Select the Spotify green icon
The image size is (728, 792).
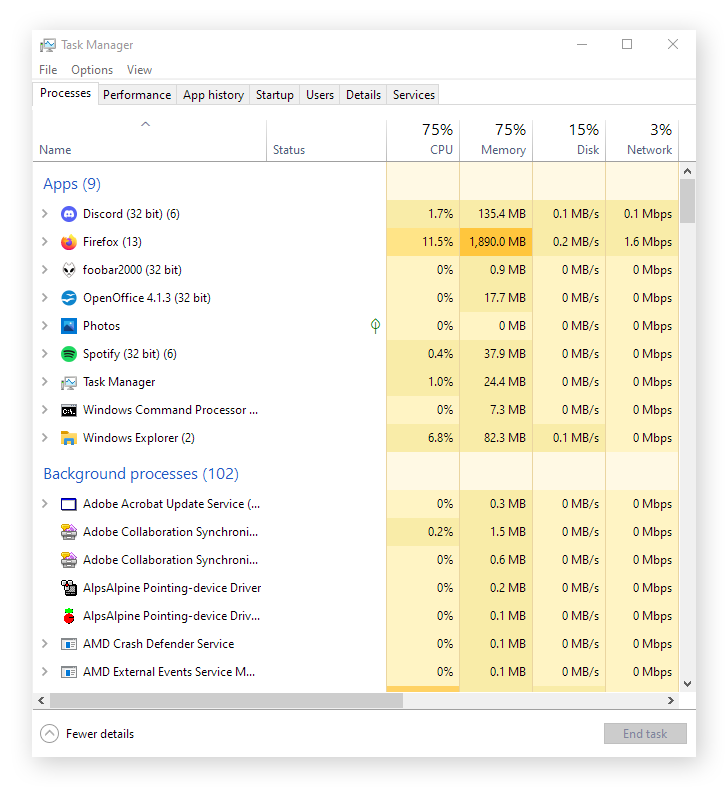[68, 354]
